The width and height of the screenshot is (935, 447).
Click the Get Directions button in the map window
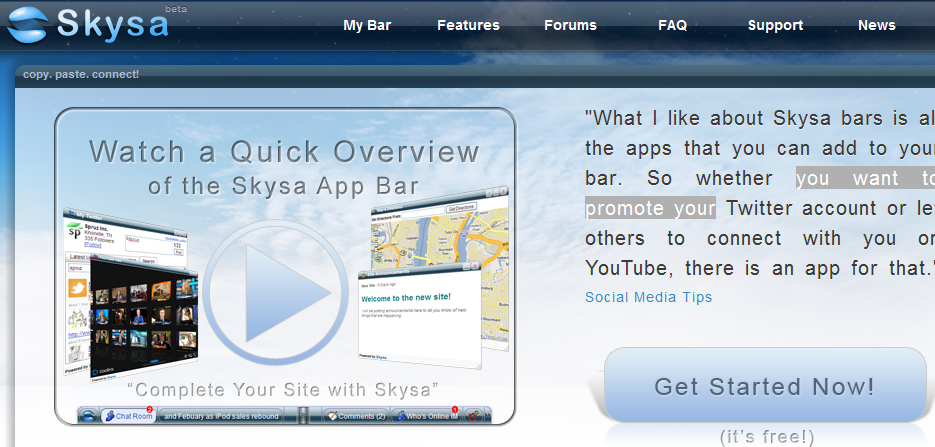click(462, 207)
